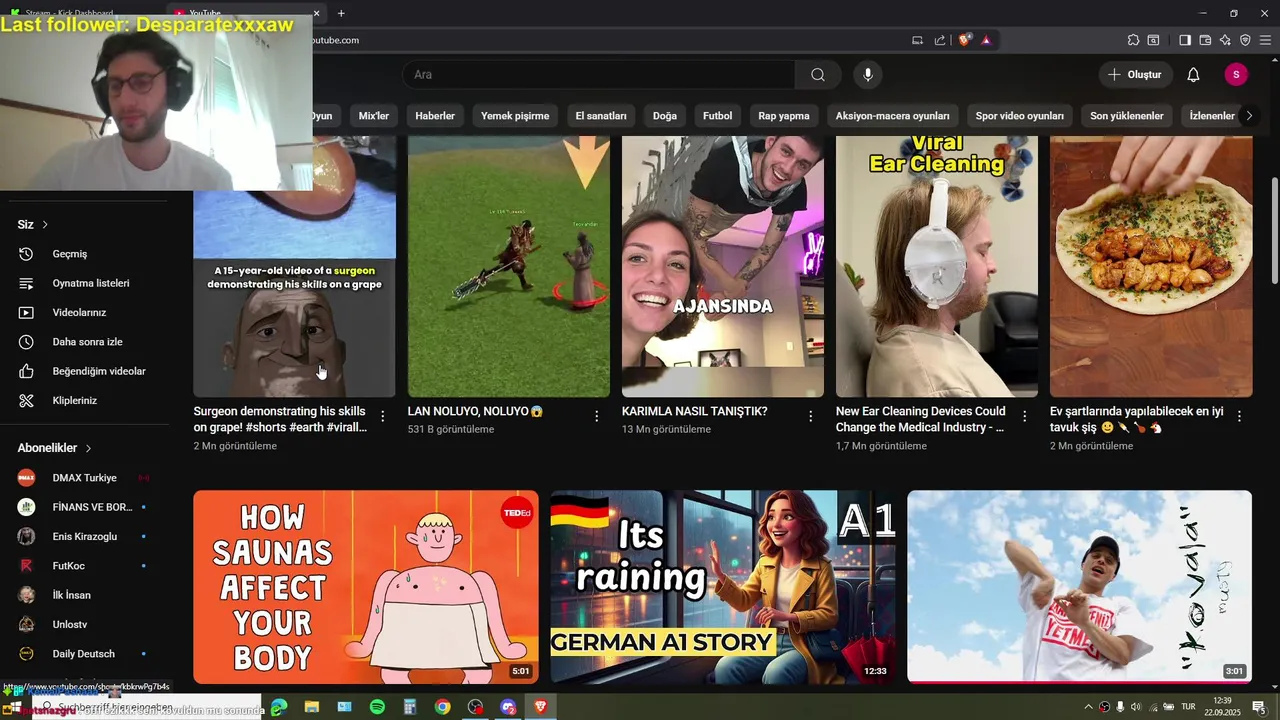Select the El sanatları filter chip
1280x720 pixels.
(x=601, y=116)
